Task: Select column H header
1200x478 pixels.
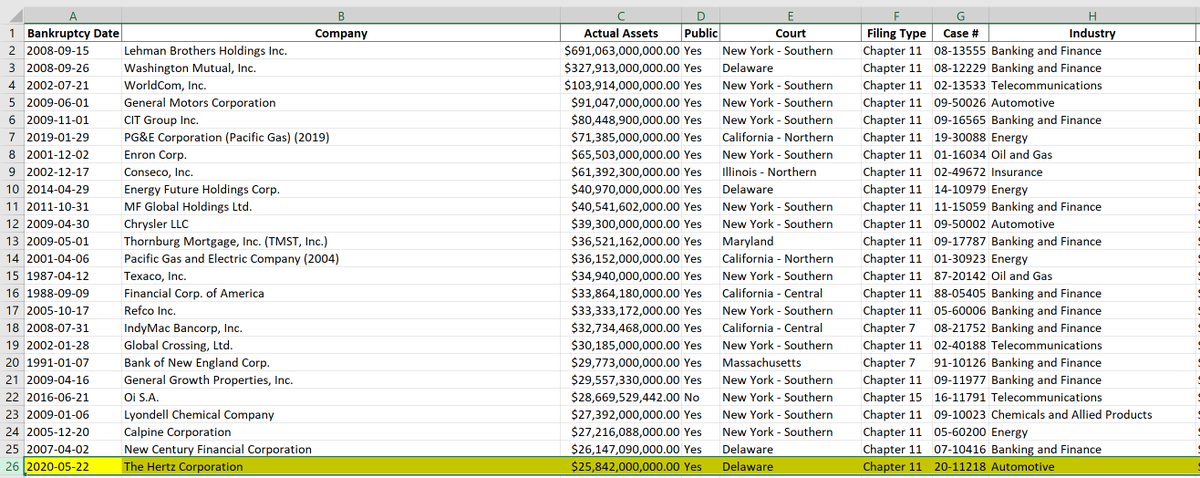Action: pyautogui.click(x=1091, y=15)
